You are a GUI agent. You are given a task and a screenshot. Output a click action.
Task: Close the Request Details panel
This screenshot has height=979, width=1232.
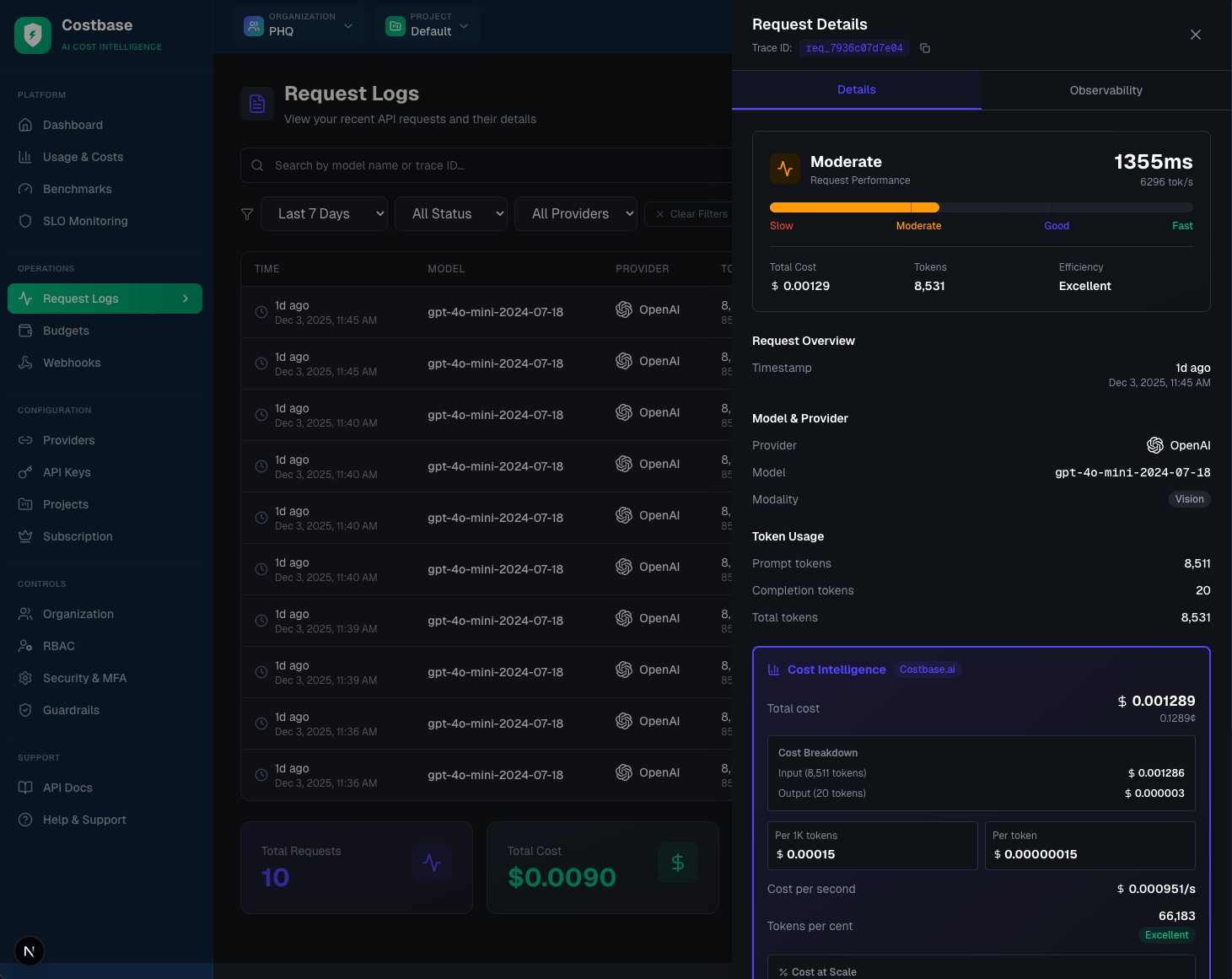(x=1196, y=35)
